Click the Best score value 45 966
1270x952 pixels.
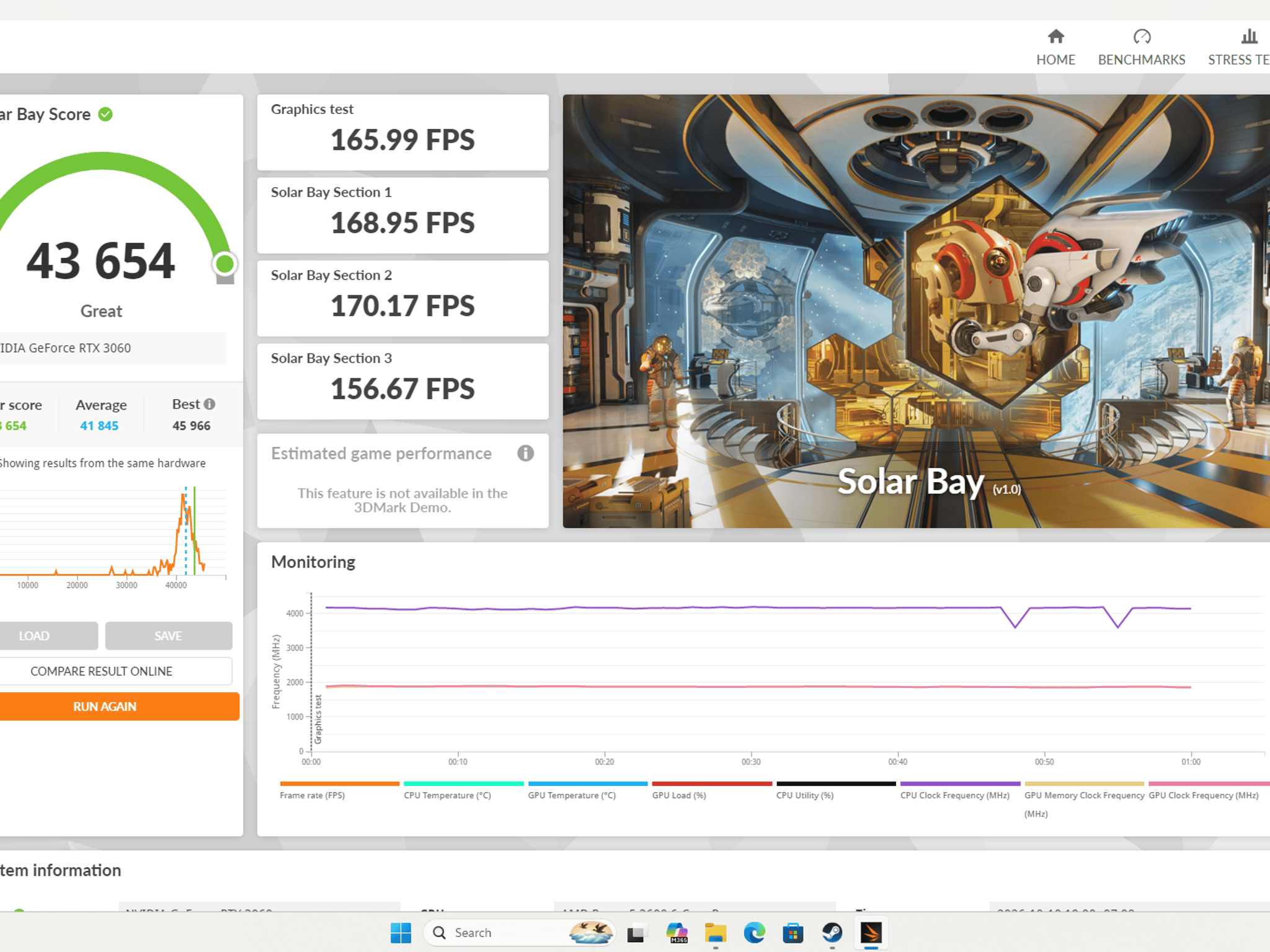point(192,426)
